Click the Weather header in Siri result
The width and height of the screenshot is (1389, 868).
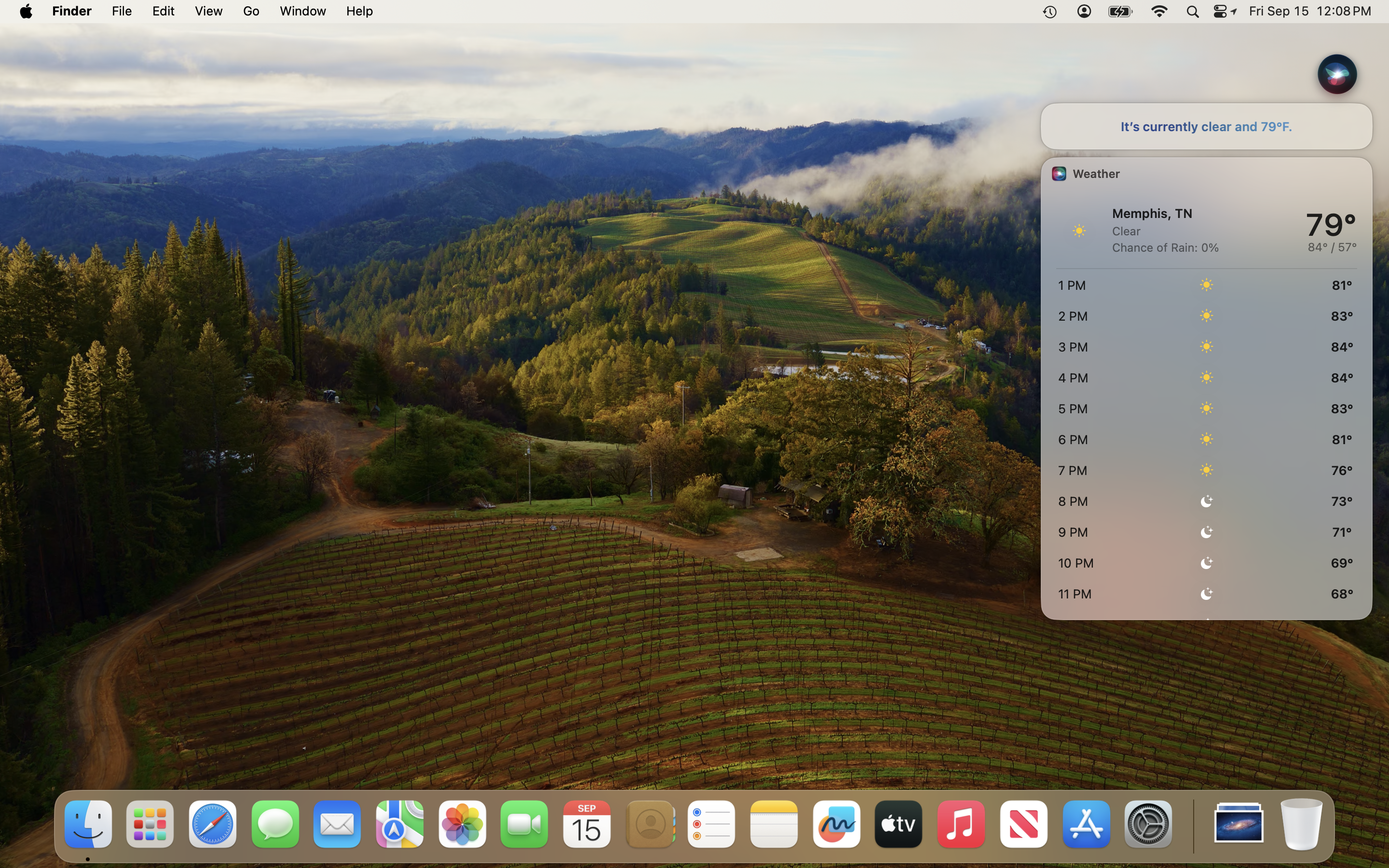pyautogui.click(x=1095, y=174)
